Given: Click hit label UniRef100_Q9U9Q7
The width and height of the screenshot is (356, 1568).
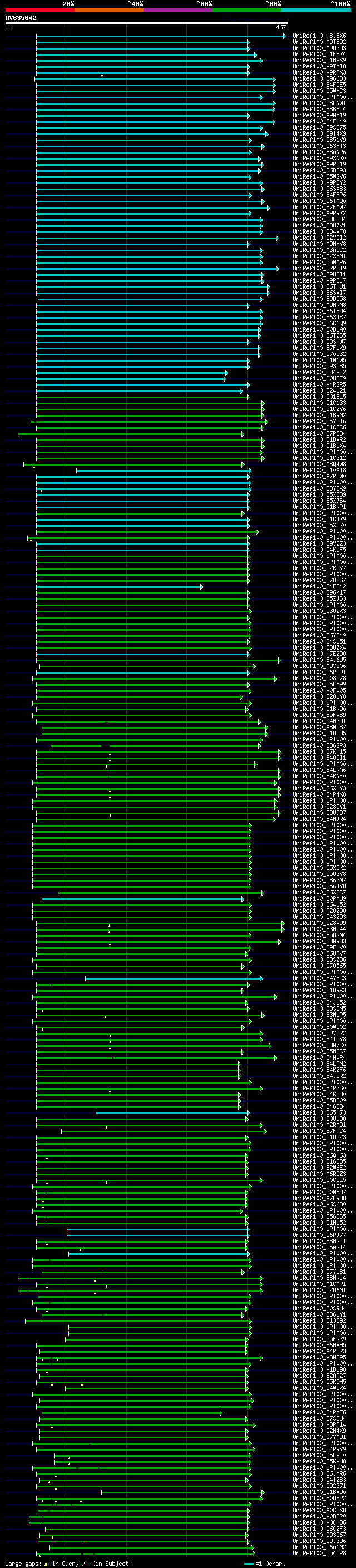Looking at the screenshot, I should point(319,813).
